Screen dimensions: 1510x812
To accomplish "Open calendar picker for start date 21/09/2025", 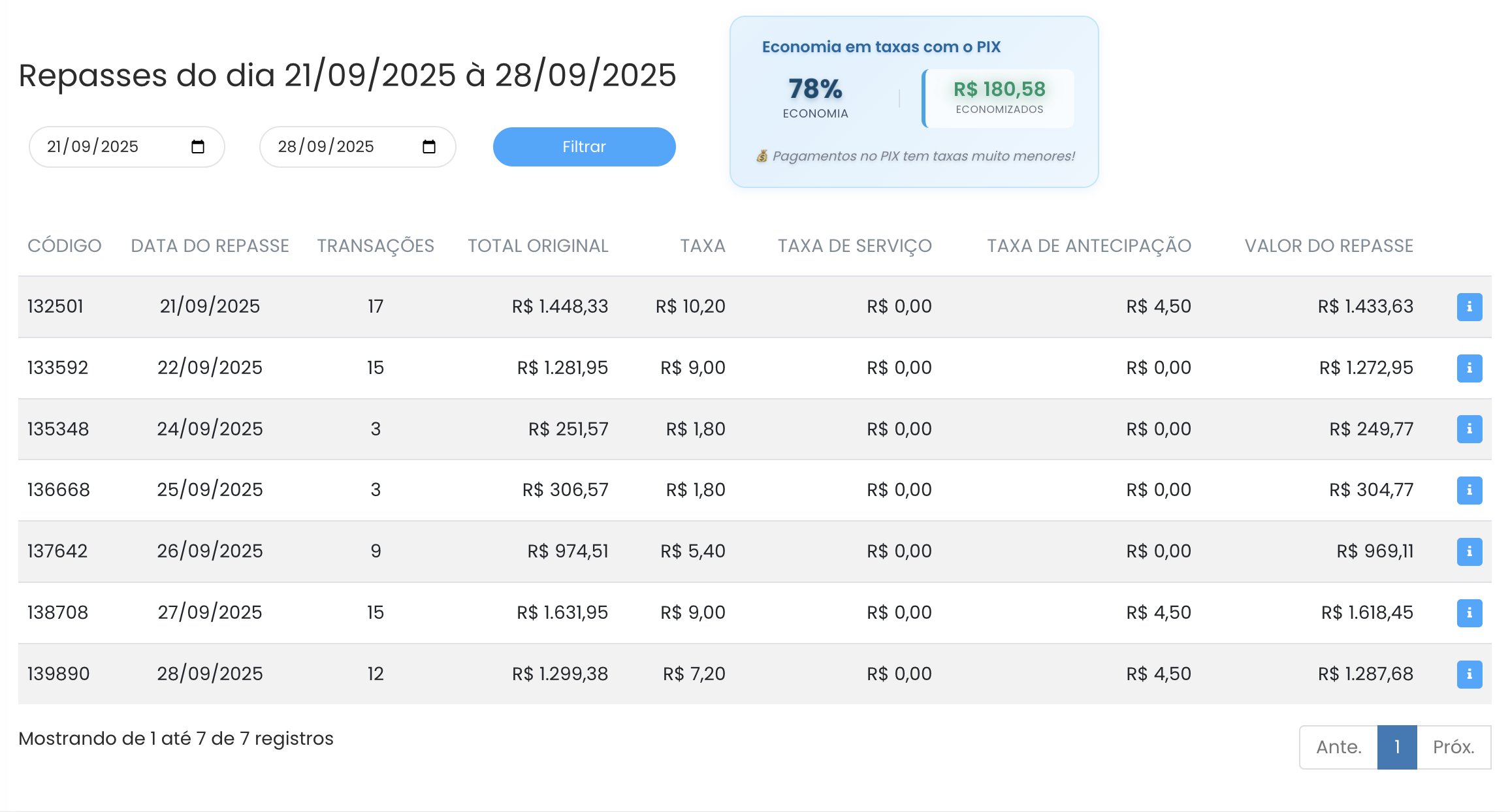I will pyautogui.click(x=198, y=147).
